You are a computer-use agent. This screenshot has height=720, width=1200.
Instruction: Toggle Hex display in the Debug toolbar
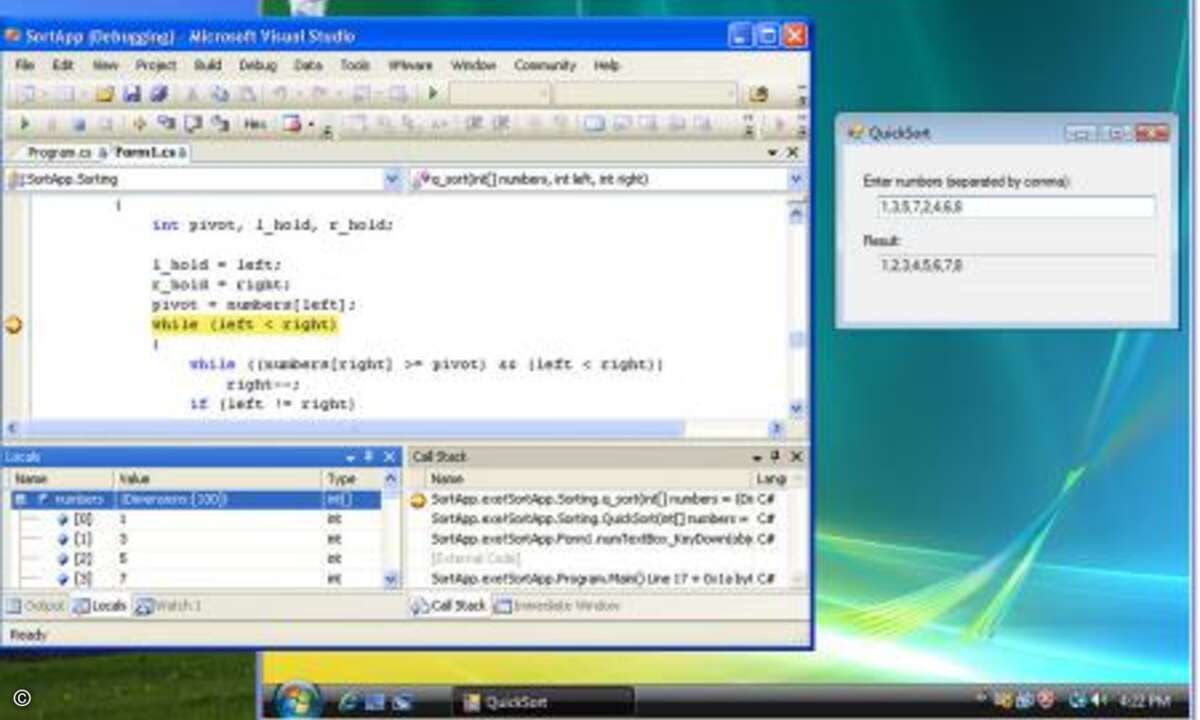tap(256, 124)
